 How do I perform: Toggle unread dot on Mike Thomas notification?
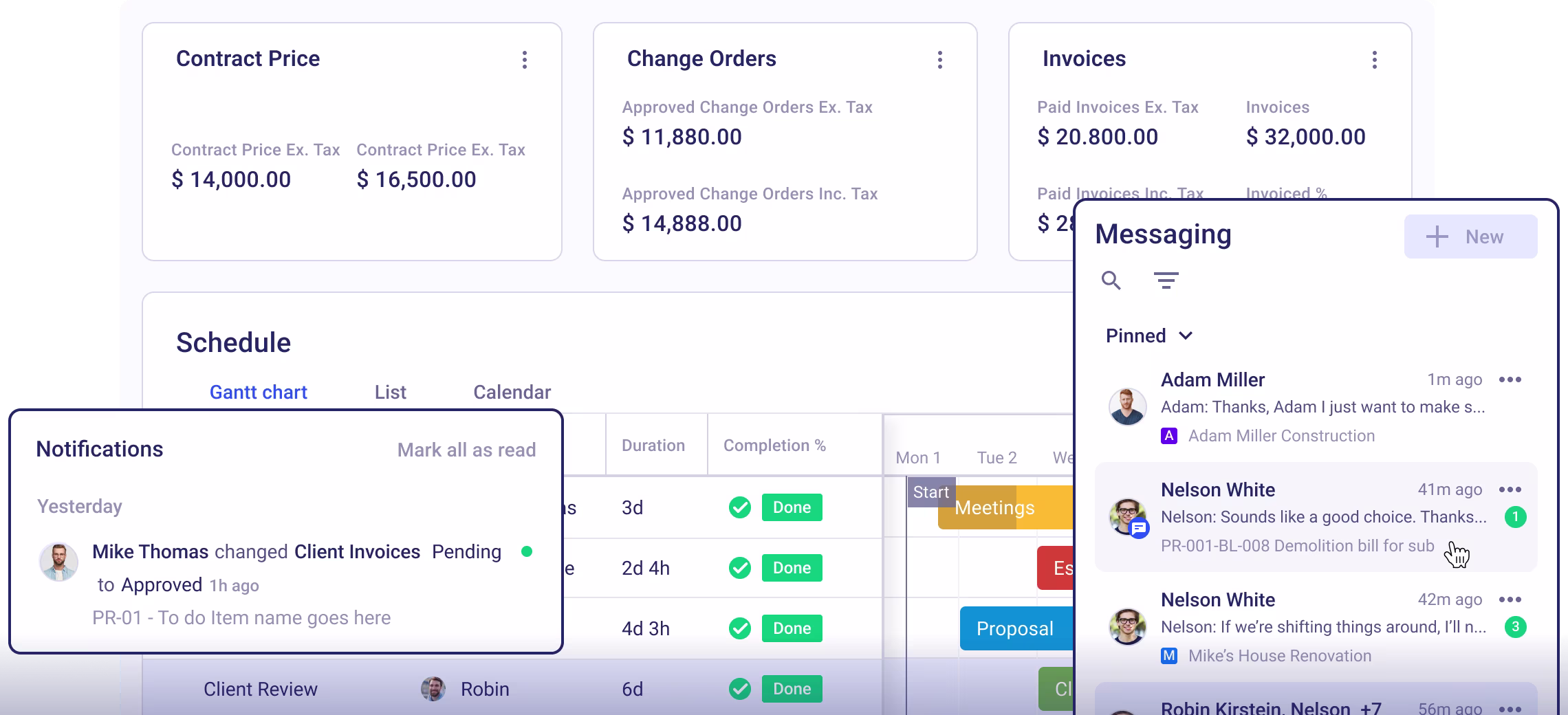(x=527, y=551)
